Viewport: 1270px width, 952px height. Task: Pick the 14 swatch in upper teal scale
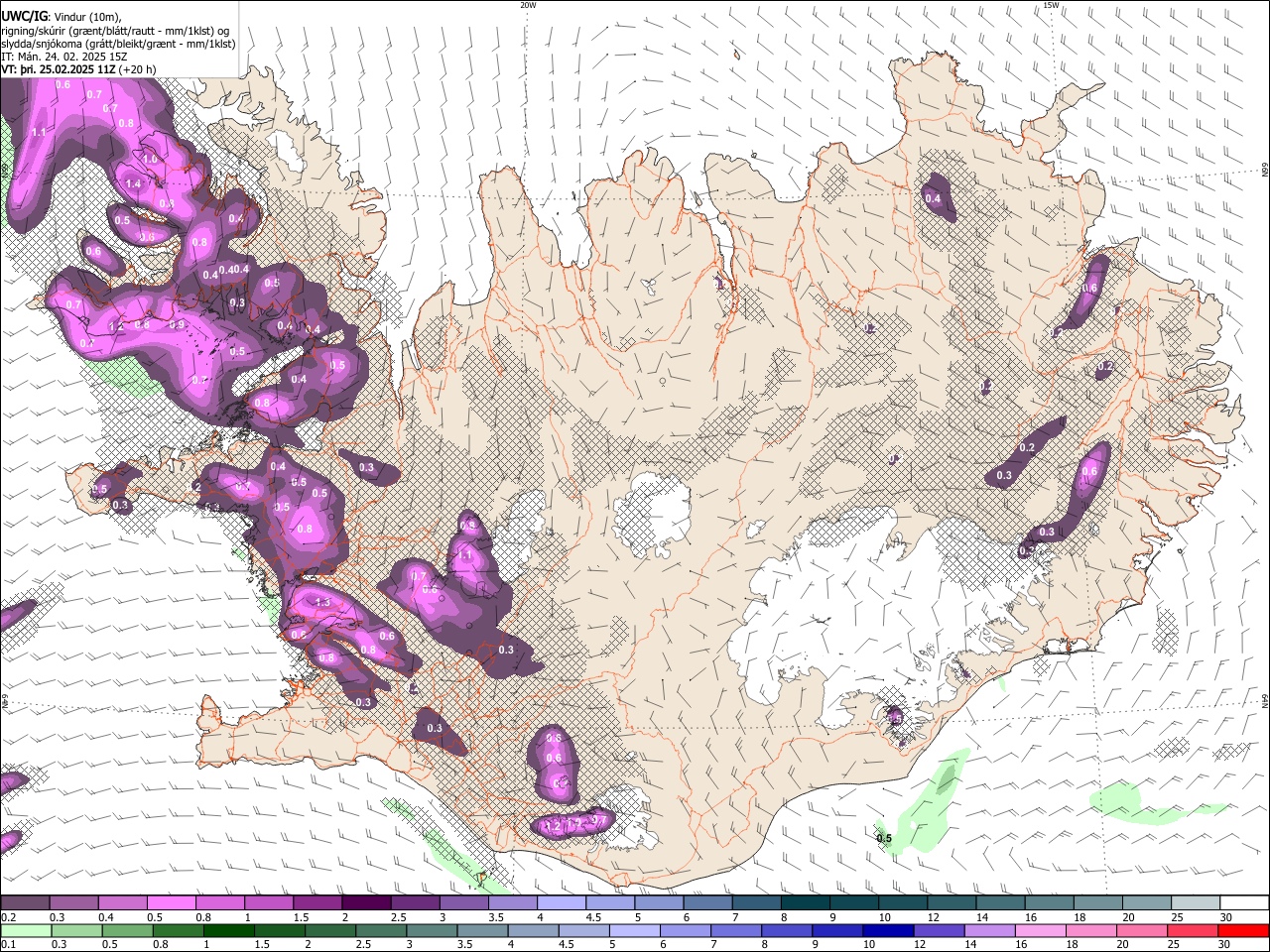tap(999, 903)
